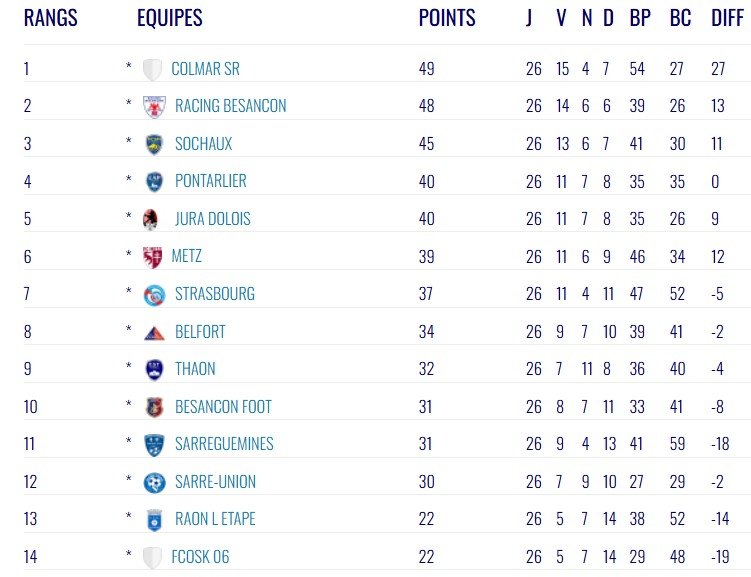Click the Belfort club logo
This screenshot has width=751, height=577.
click(x=154, y=332)
